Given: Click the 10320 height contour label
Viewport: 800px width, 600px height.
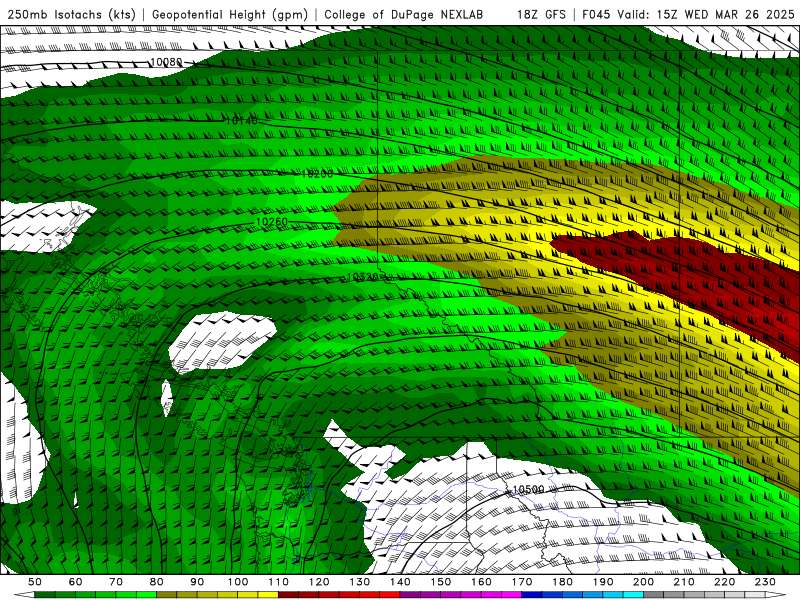Looking at the screenshot, I should point(363,277).
